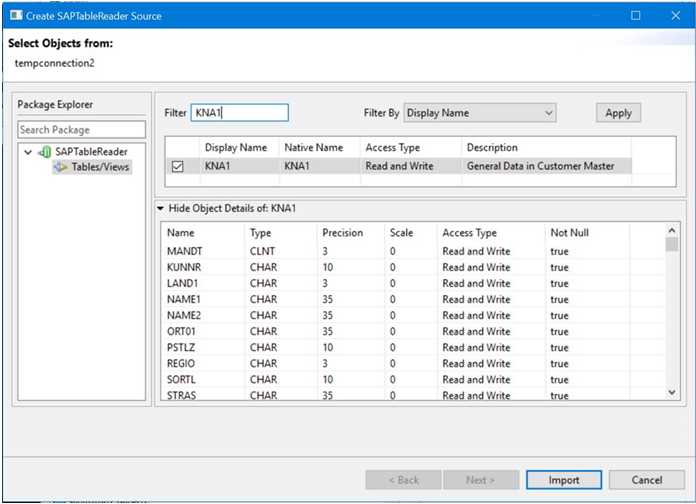This screenshot has height=504, width=696.
Task: Uncheck the KNA1 table checkbox
Action: pyautogui.click(x=177, y=166)
